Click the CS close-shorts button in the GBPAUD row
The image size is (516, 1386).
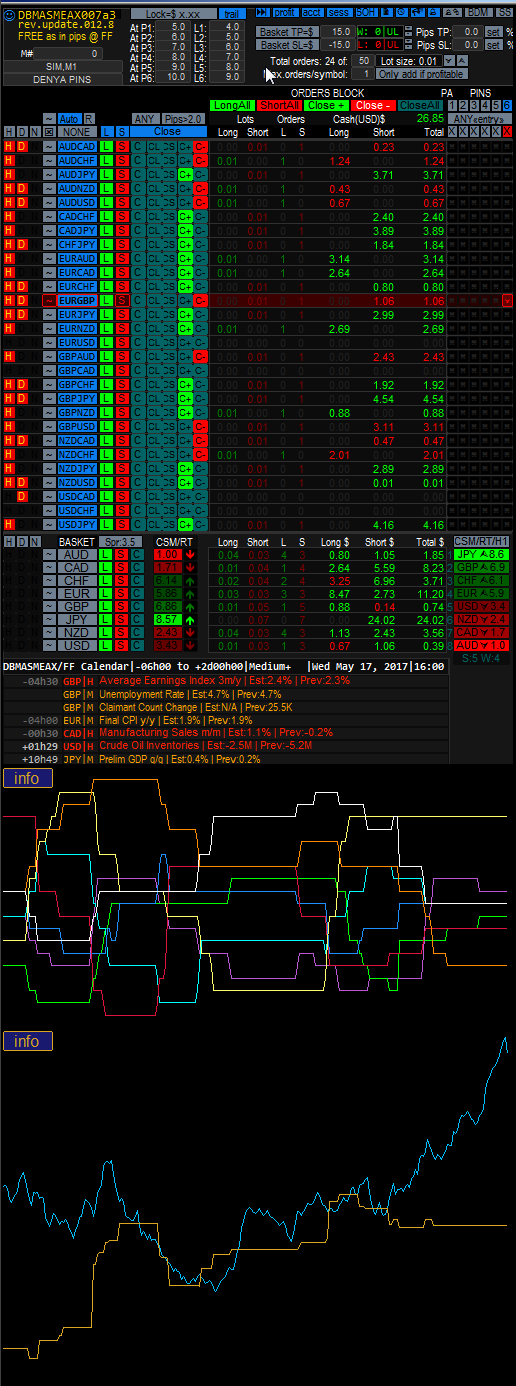pos(169,356)
